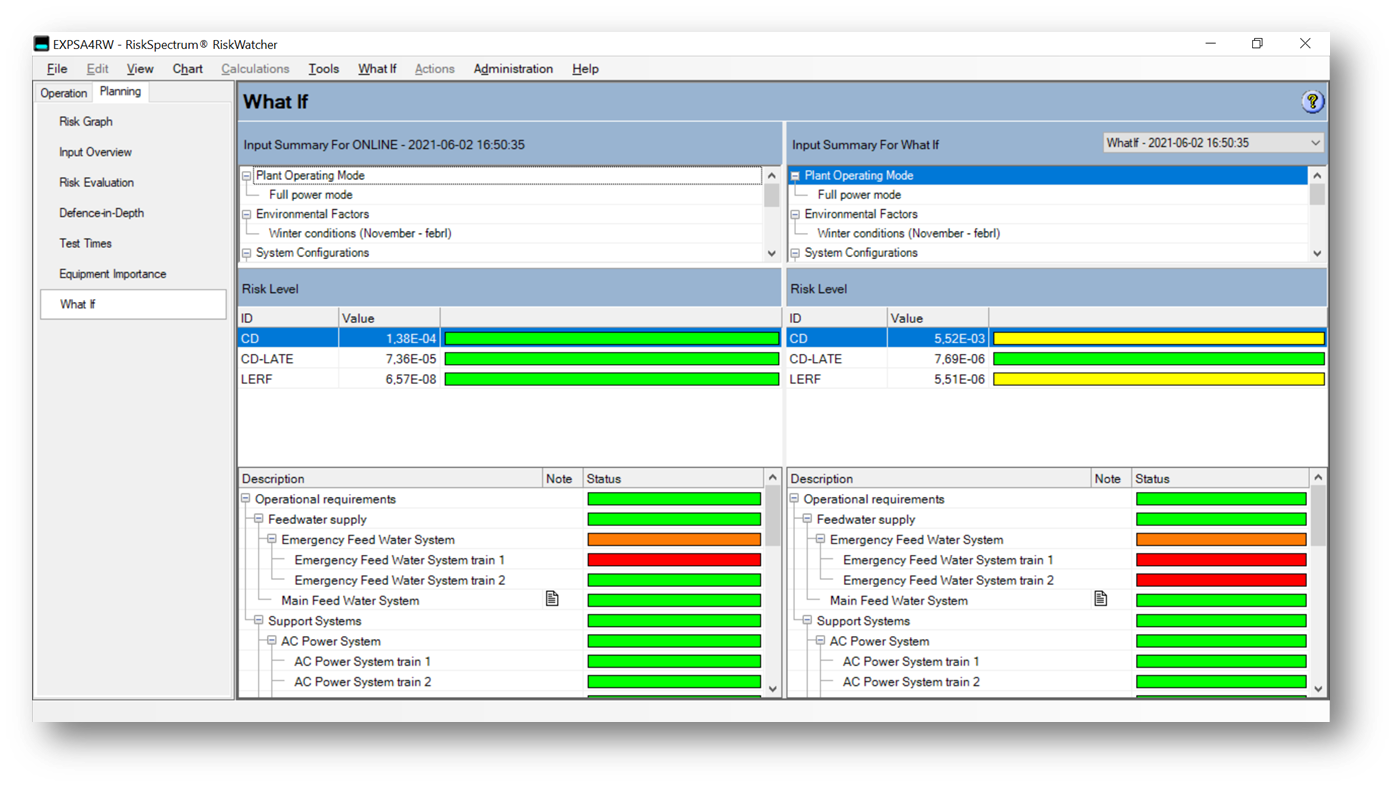
Task: Select Emergency Feed Water System train 2 left
Action: [x=400, y=580]
